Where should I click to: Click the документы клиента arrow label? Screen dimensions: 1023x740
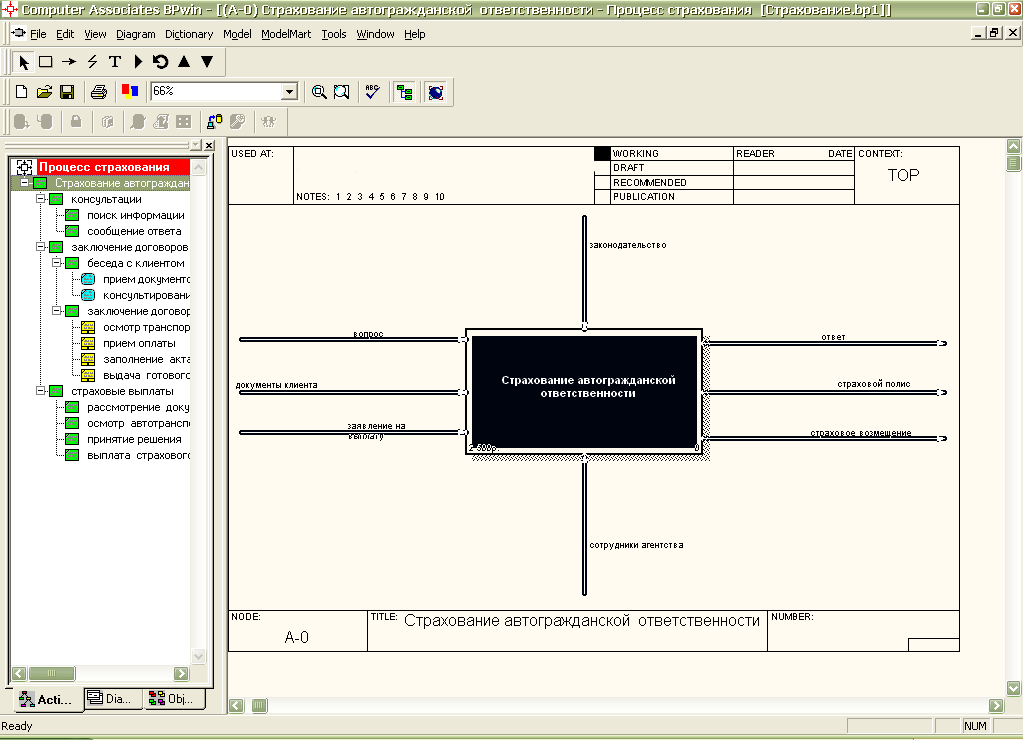pos(276,385)
